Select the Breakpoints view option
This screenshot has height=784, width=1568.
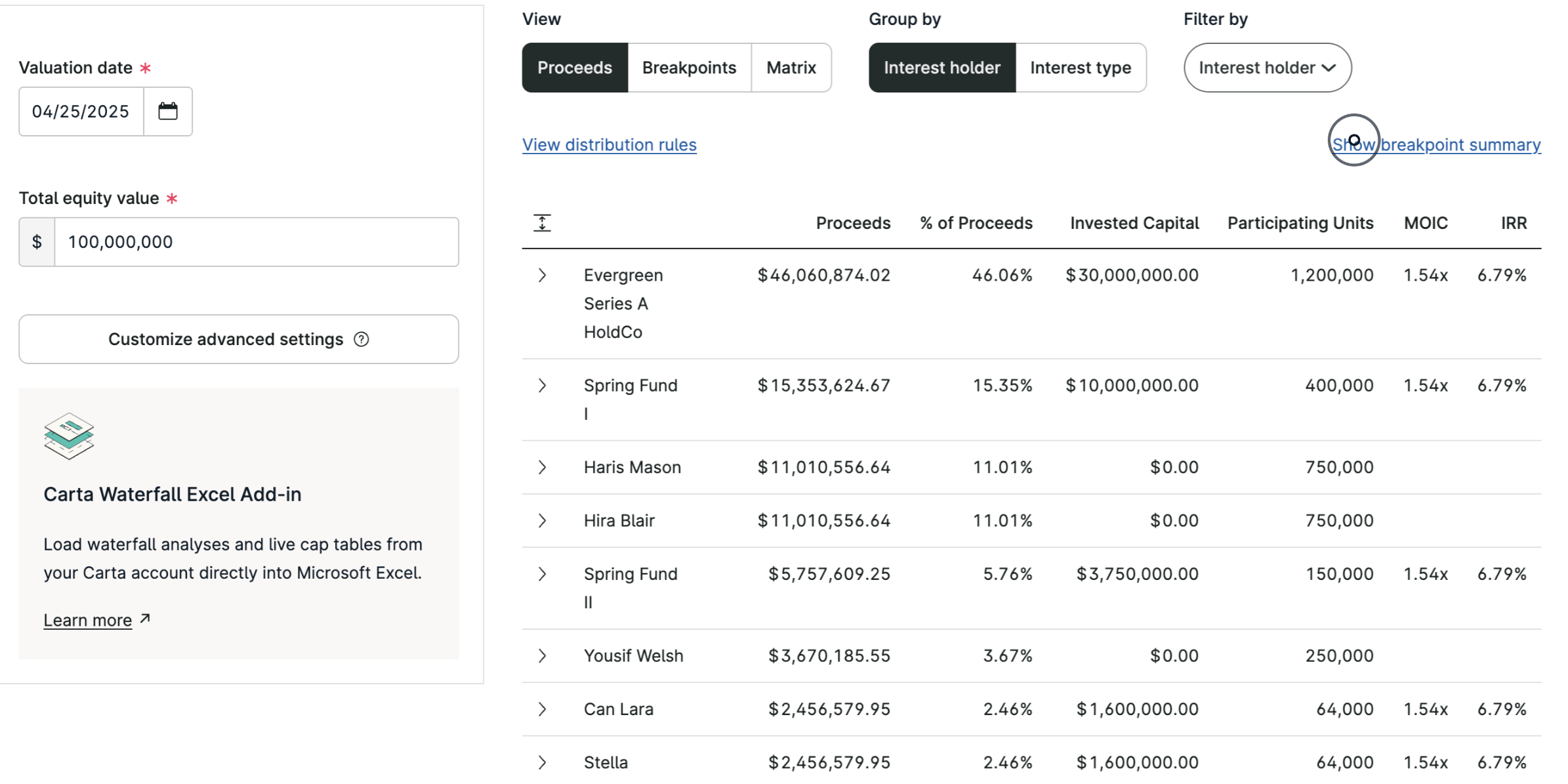pyautogui.click(x=689, y=67)
